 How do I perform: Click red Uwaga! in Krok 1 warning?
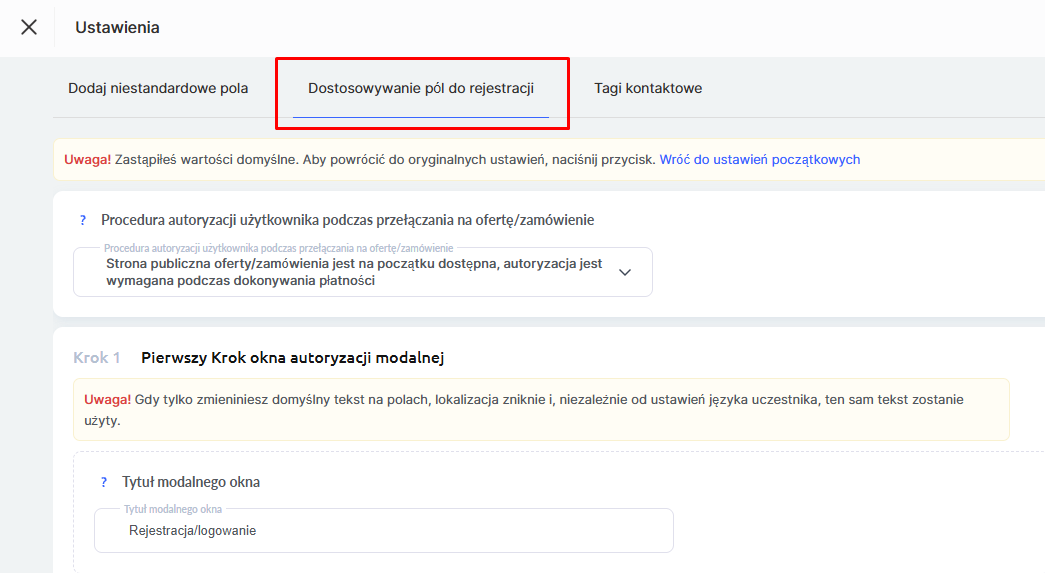tap(107, 399)
